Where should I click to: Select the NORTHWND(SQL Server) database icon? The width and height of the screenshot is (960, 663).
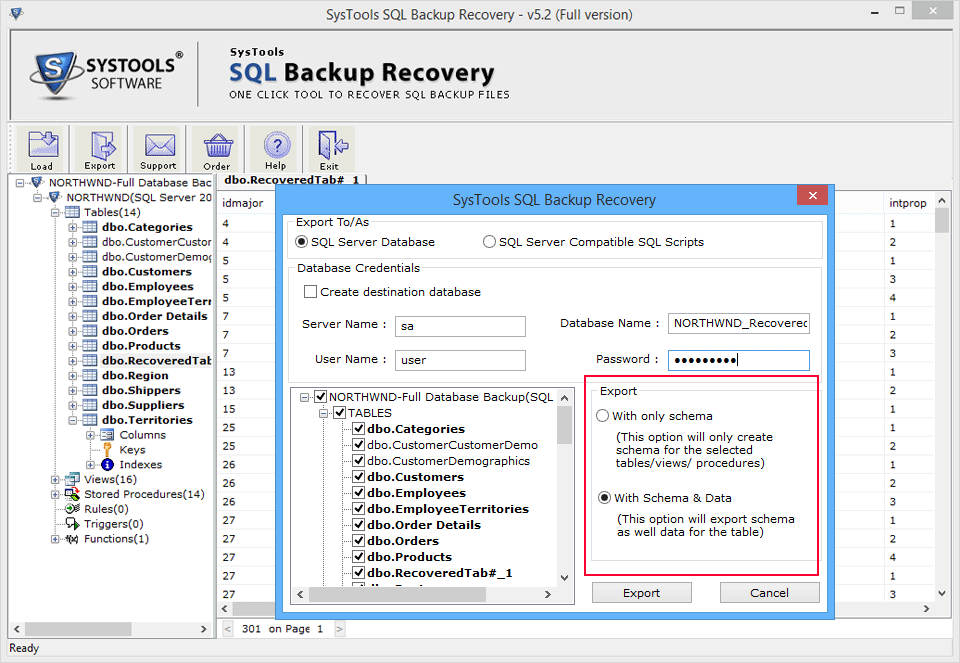coord(54,197)
